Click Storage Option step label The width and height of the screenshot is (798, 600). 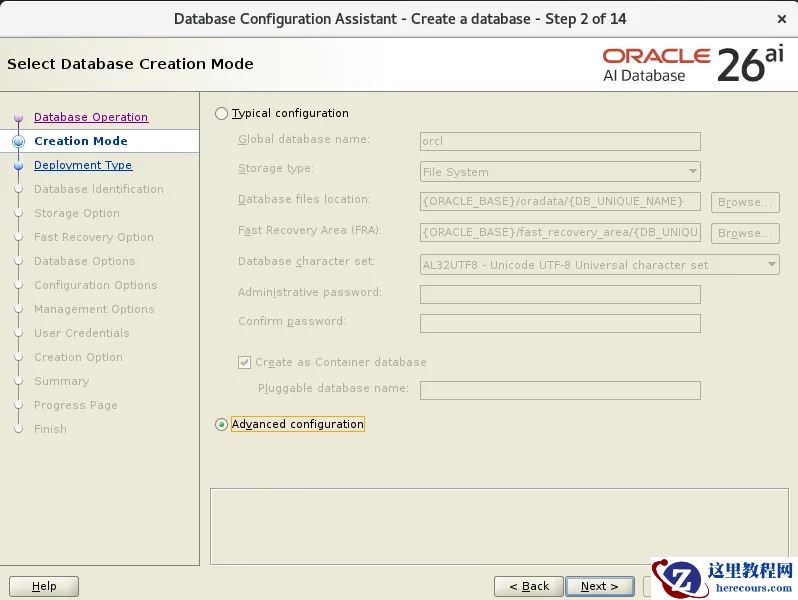77,213
